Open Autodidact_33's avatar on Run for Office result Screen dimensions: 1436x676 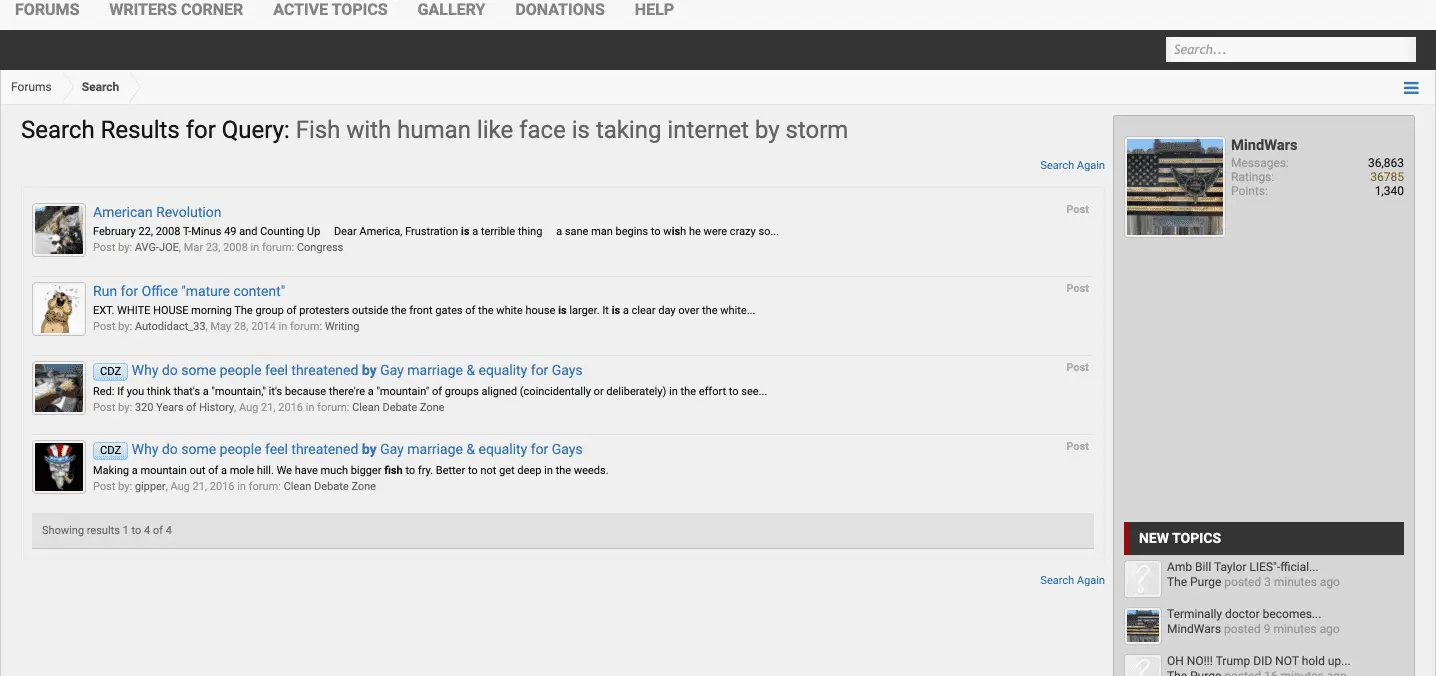59,309
